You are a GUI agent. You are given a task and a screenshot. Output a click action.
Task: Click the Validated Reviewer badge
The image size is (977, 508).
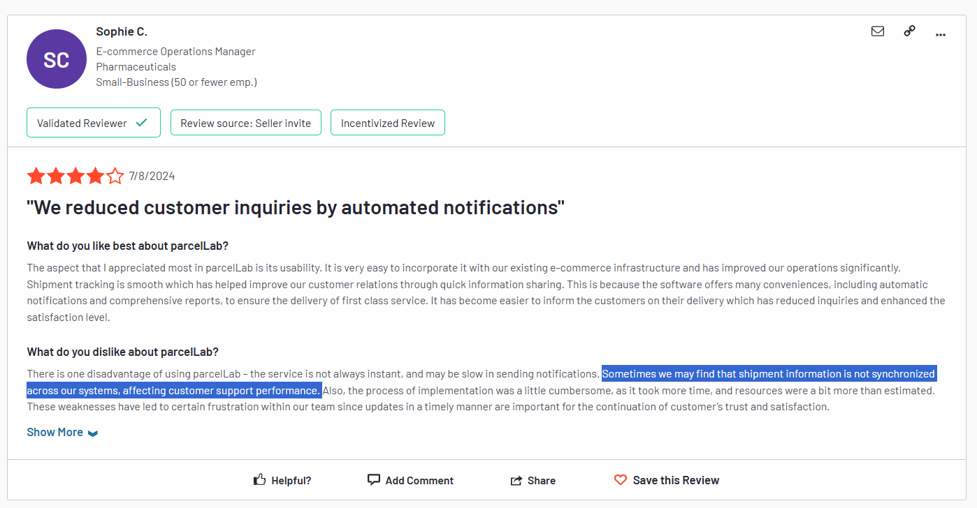[x=93, y=123]
